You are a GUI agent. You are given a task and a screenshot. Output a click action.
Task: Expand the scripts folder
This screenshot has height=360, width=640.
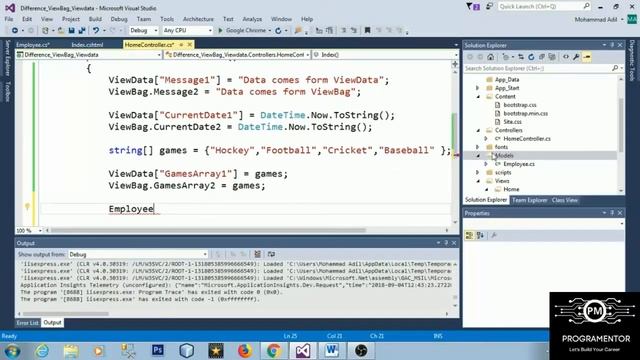click(x=478, y=173)
